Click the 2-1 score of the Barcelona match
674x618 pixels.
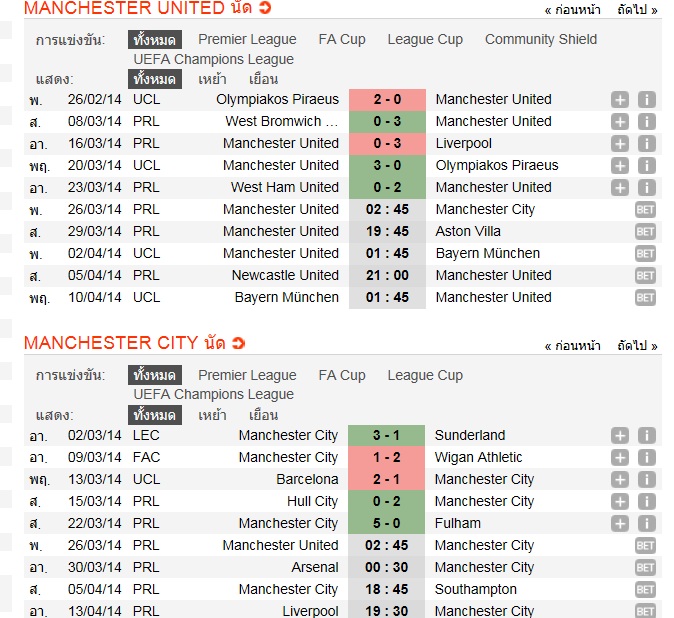point(386,479)
